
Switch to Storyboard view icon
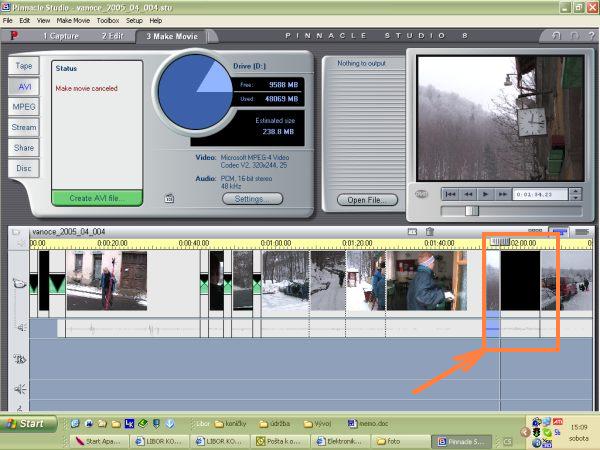[x=536, y=232]
